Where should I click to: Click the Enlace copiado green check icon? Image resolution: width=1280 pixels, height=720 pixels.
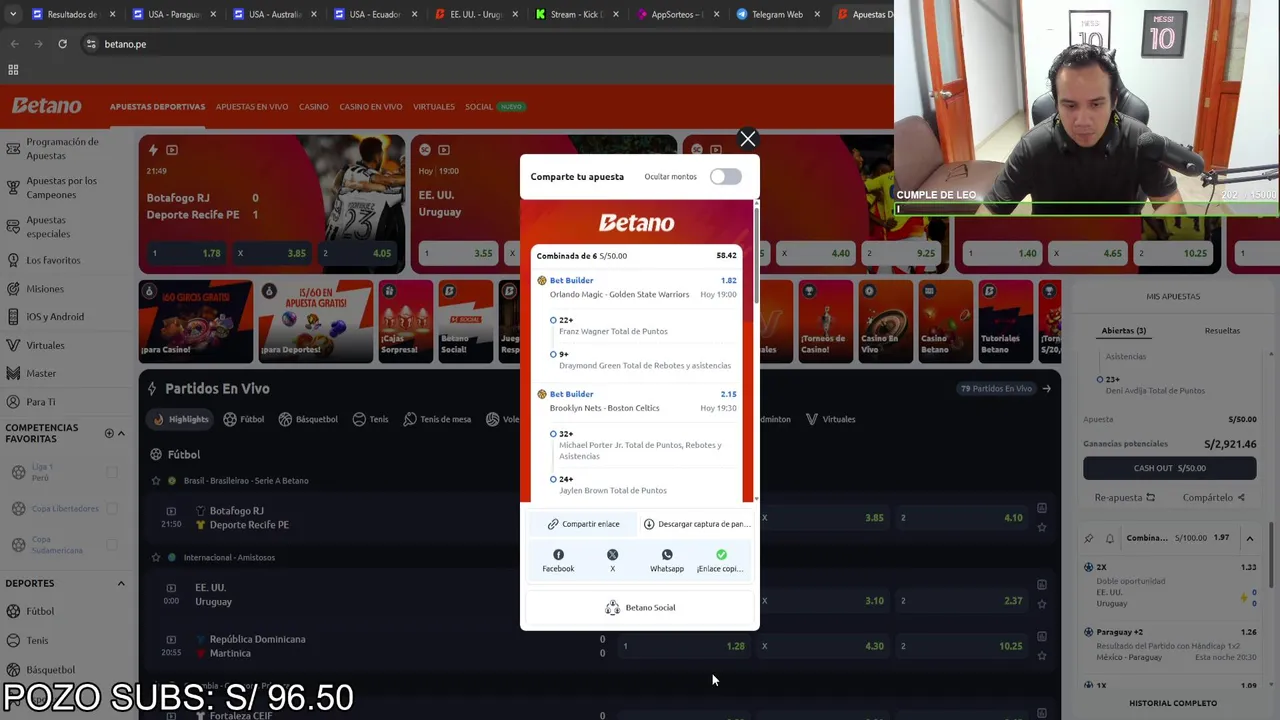721,554
